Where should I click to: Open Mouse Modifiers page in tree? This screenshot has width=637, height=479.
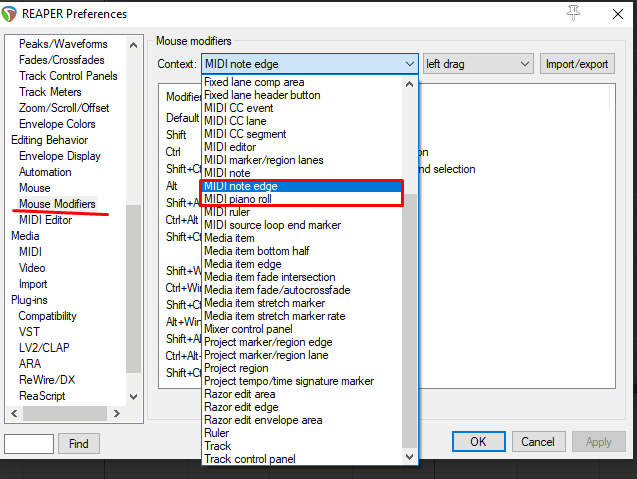tap(57, 204)
